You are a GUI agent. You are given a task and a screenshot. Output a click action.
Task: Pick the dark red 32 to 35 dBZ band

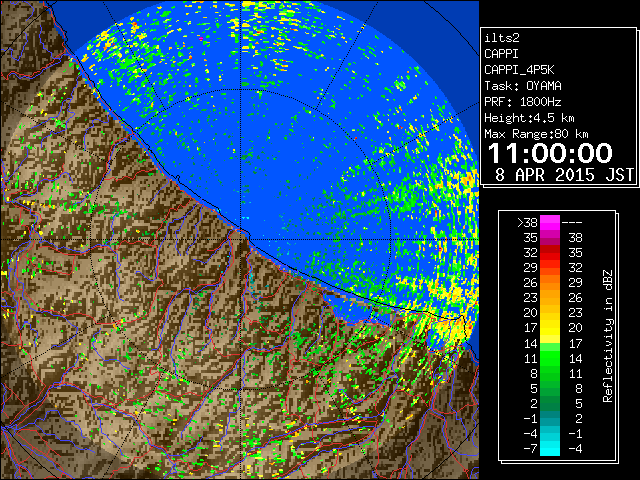pos(550,253)
